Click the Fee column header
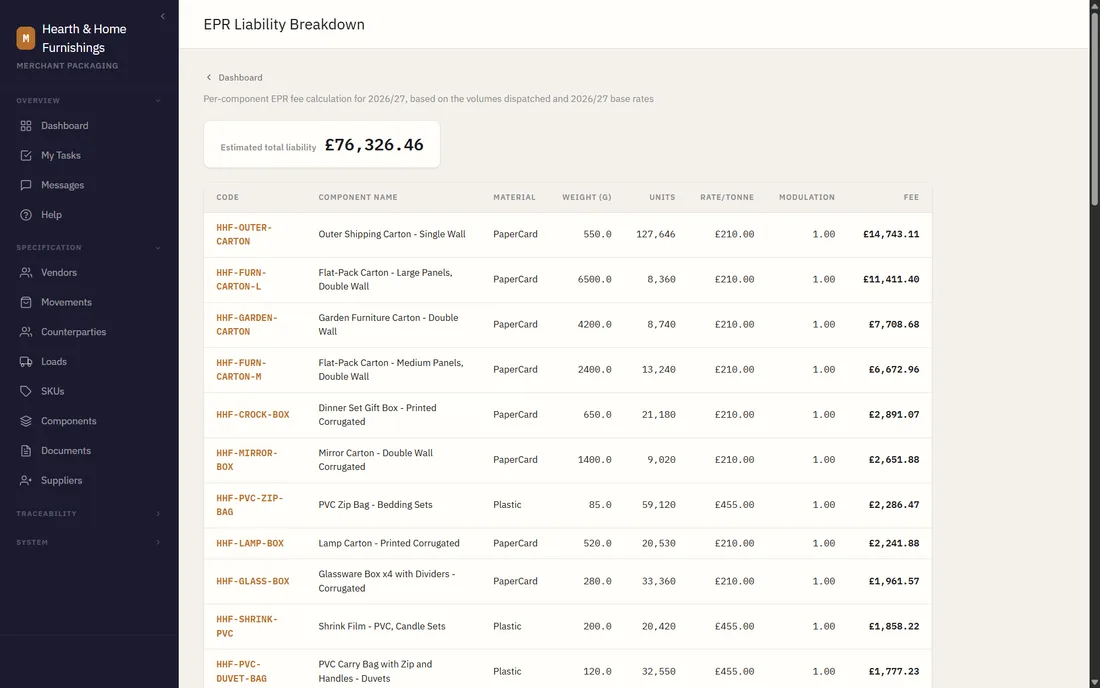1100x688 pixels. [x=911, y=197]
